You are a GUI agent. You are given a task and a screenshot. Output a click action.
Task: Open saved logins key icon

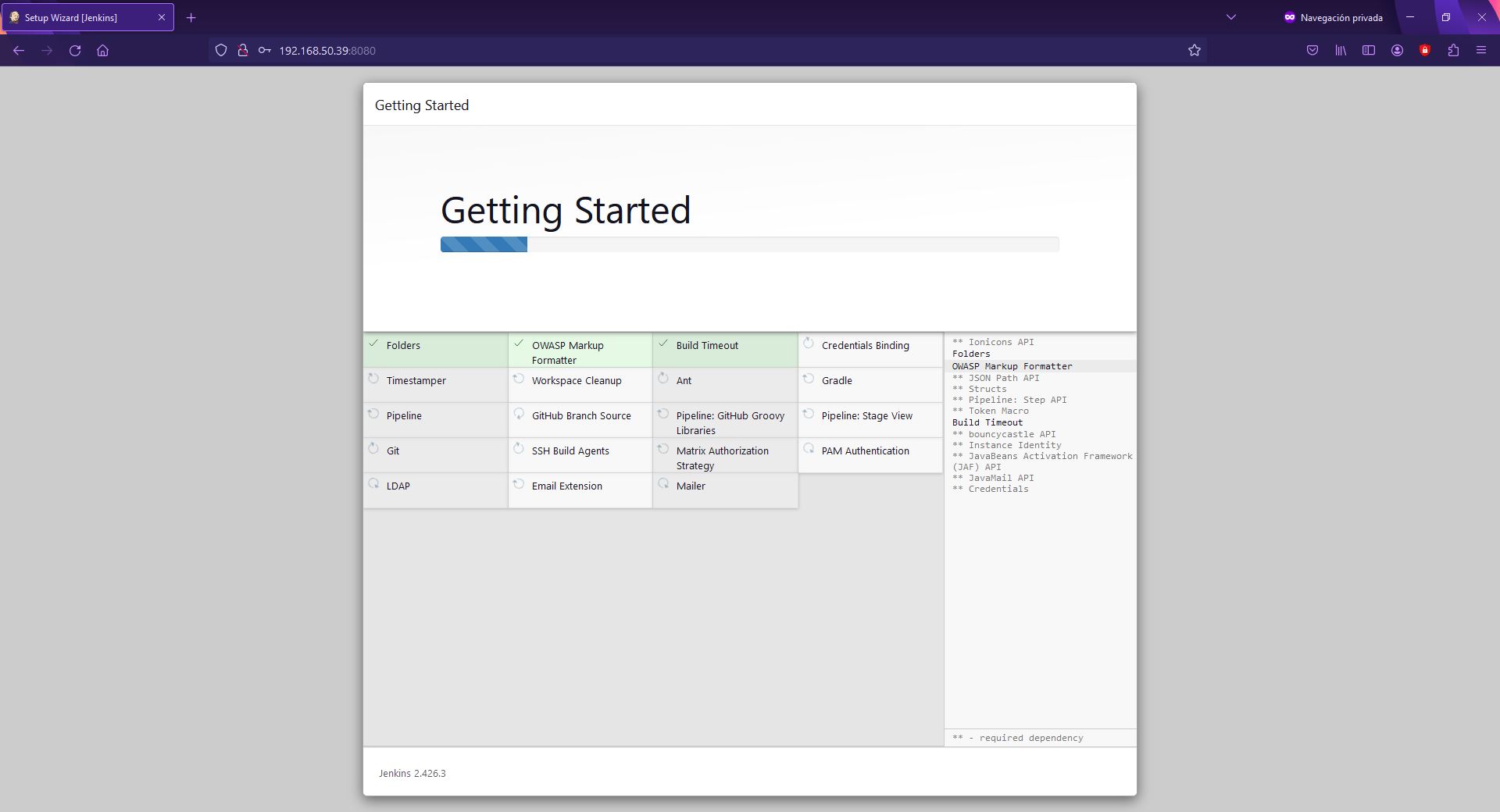265,50
